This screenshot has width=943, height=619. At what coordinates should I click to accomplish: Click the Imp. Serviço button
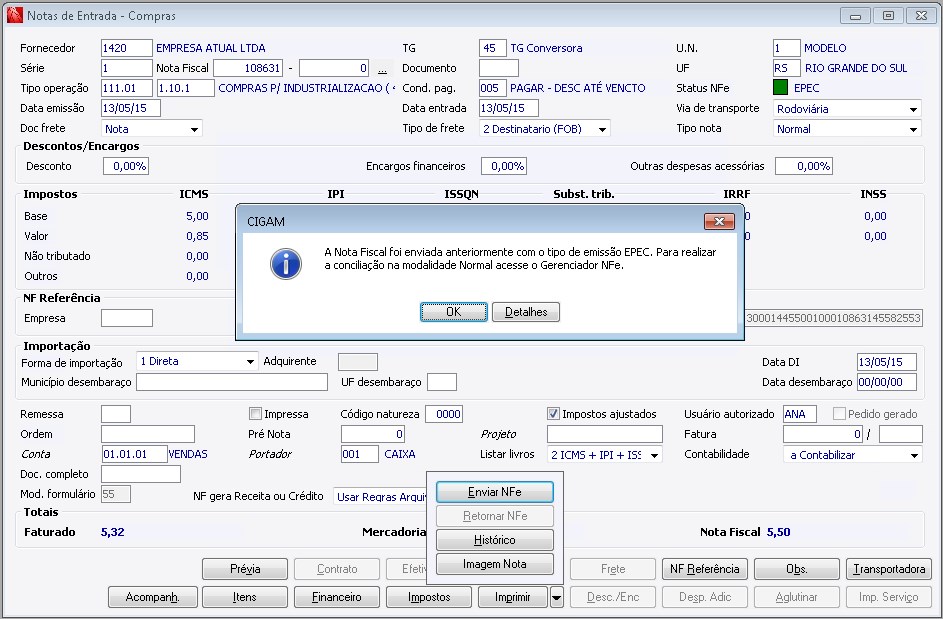coord(889,597)
